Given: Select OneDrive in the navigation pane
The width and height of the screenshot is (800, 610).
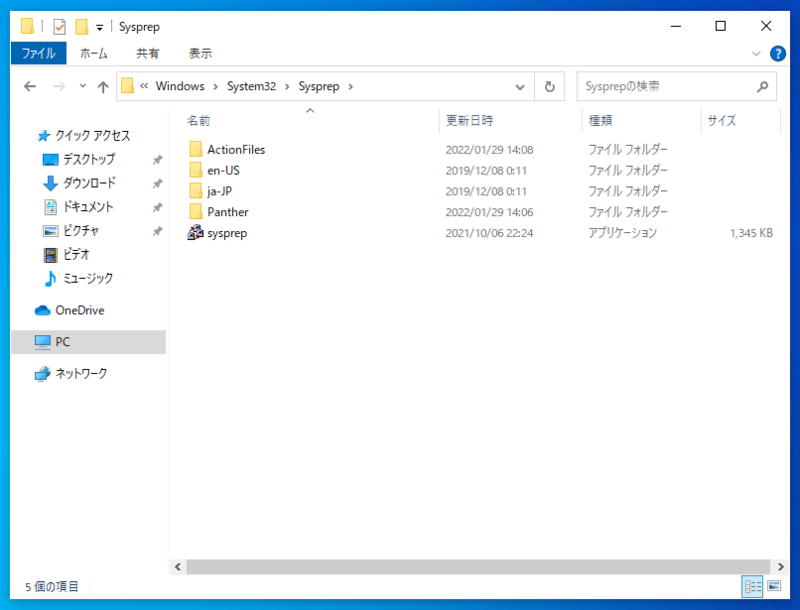Looking at the screenshot, I should [x=80, y=310].
